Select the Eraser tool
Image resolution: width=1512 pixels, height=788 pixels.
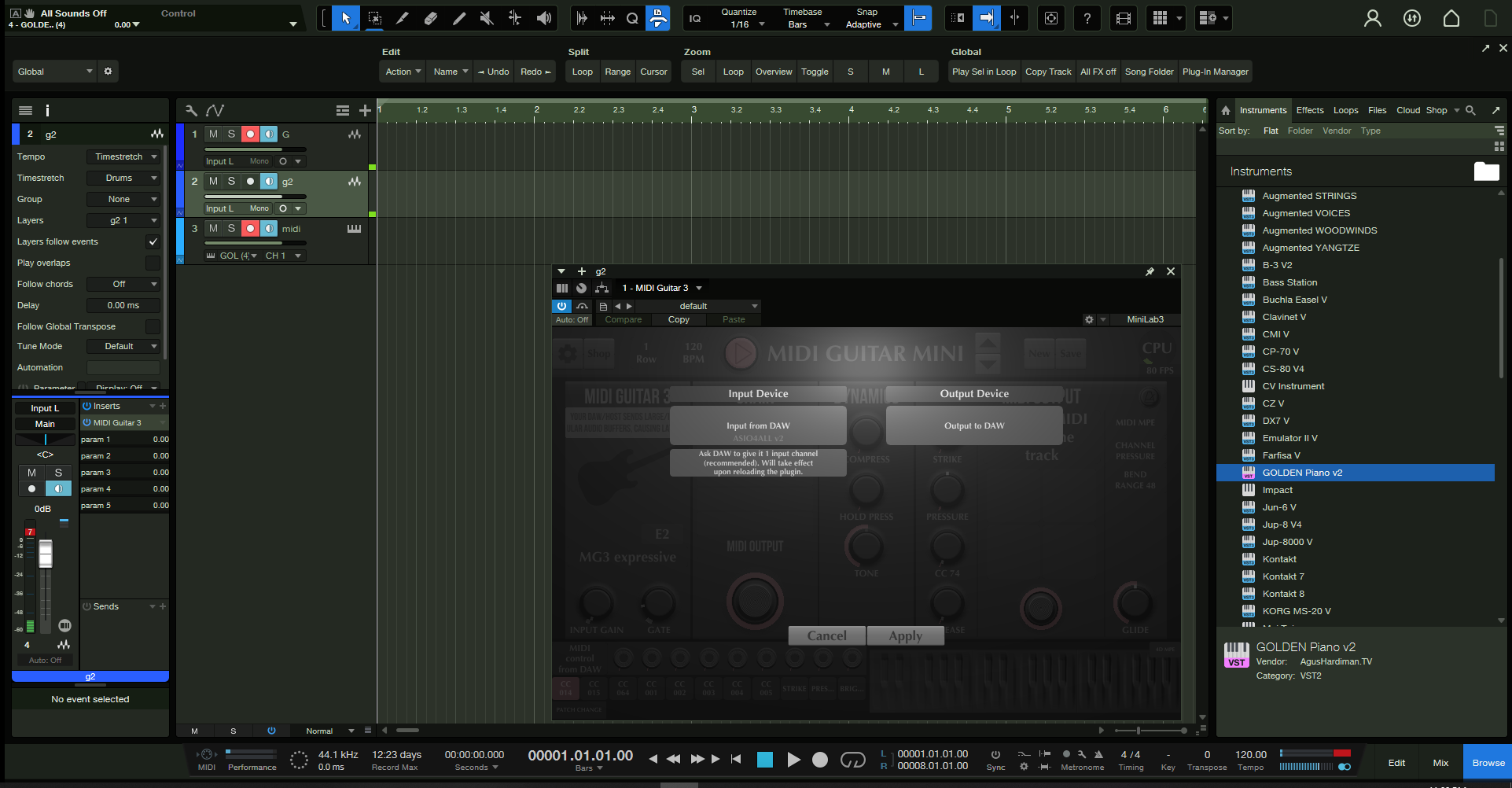[430, 18]
